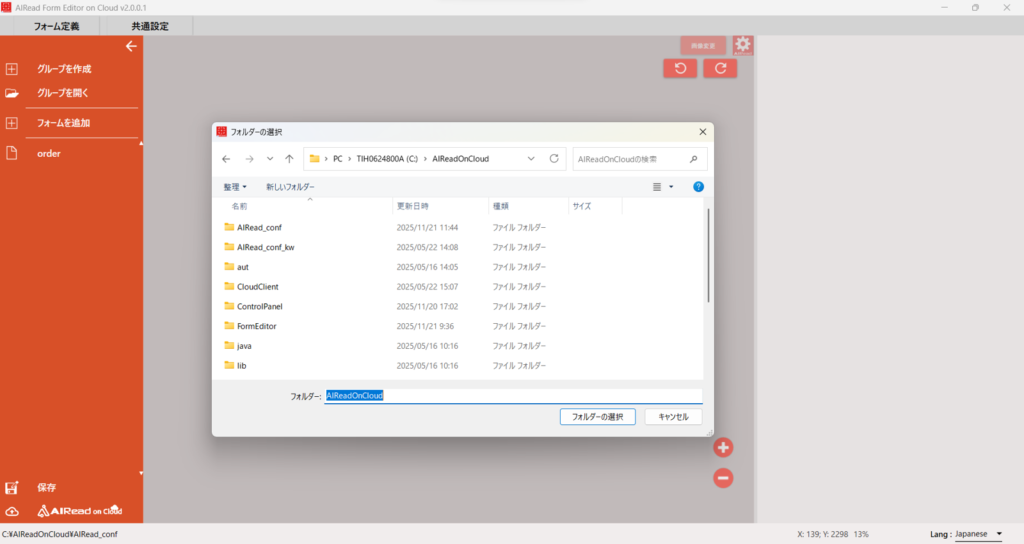Click the red plus zoom-in icon
The image size is (1024, 544).
pyautogui.click(x=724, y=448)
